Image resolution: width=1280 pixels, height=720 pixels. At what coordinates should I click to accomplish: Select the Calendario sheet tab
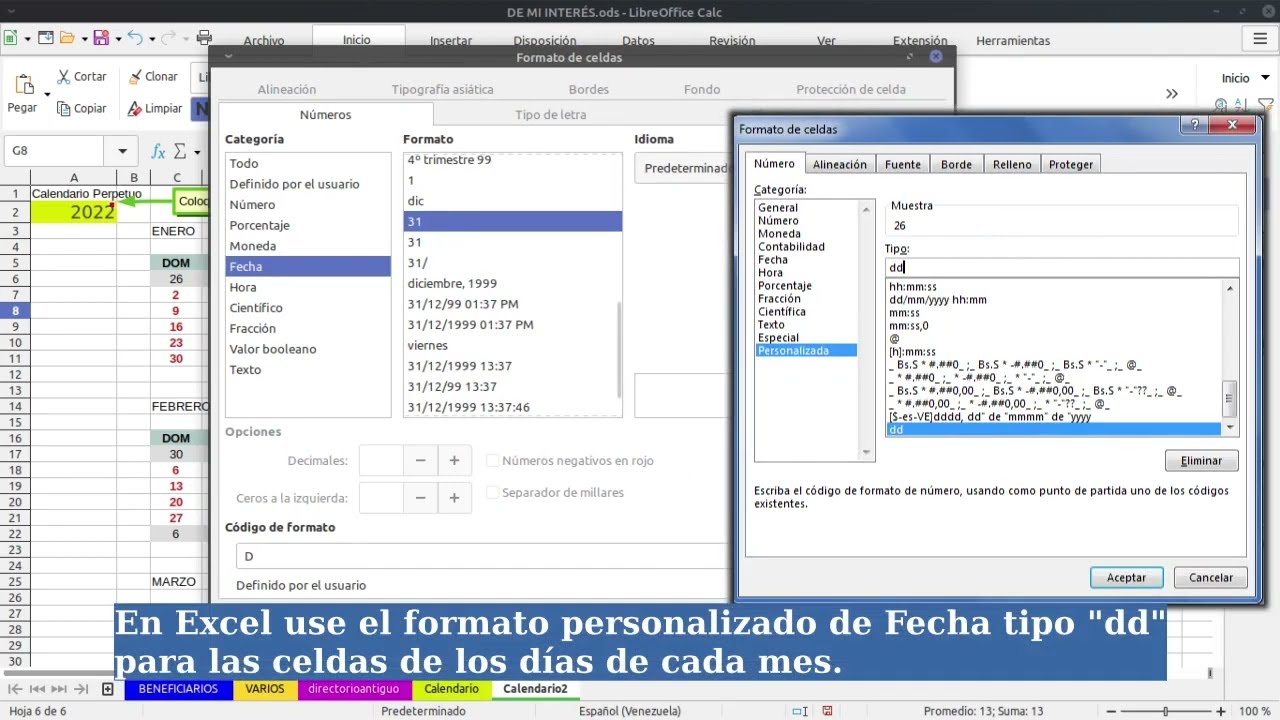[451, 689]
